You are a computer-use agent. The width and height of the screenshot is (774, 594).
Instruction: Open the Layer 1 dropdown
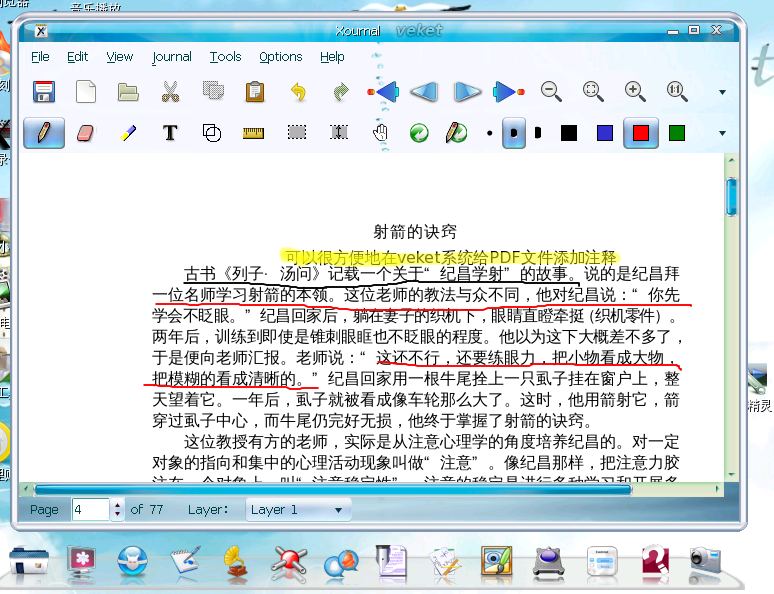click(x=298, y=510)
